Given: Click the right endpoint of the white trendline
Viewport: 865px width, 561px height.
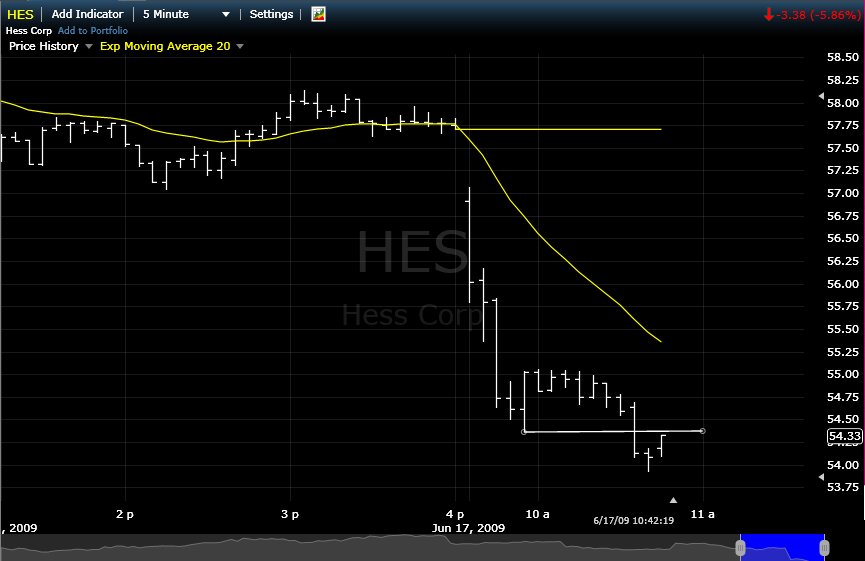Looking at the screenshot, I should point(702,431).
